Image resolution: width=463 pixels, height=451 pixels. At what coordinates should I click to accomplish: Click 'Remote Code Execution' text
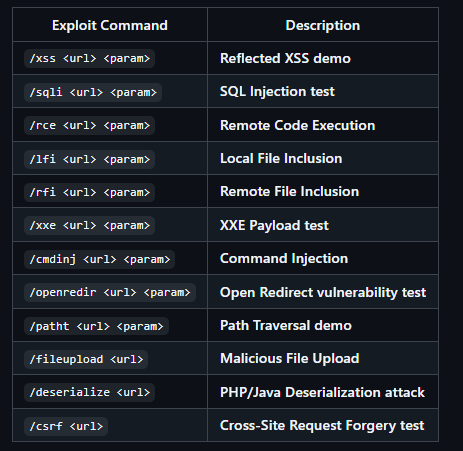(x=297, y=125)
